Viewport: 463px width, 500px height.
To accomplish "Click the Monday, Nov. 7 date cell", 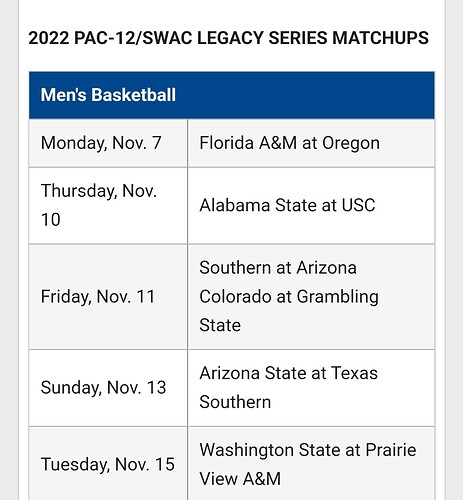I will click(x=108, y=143).
